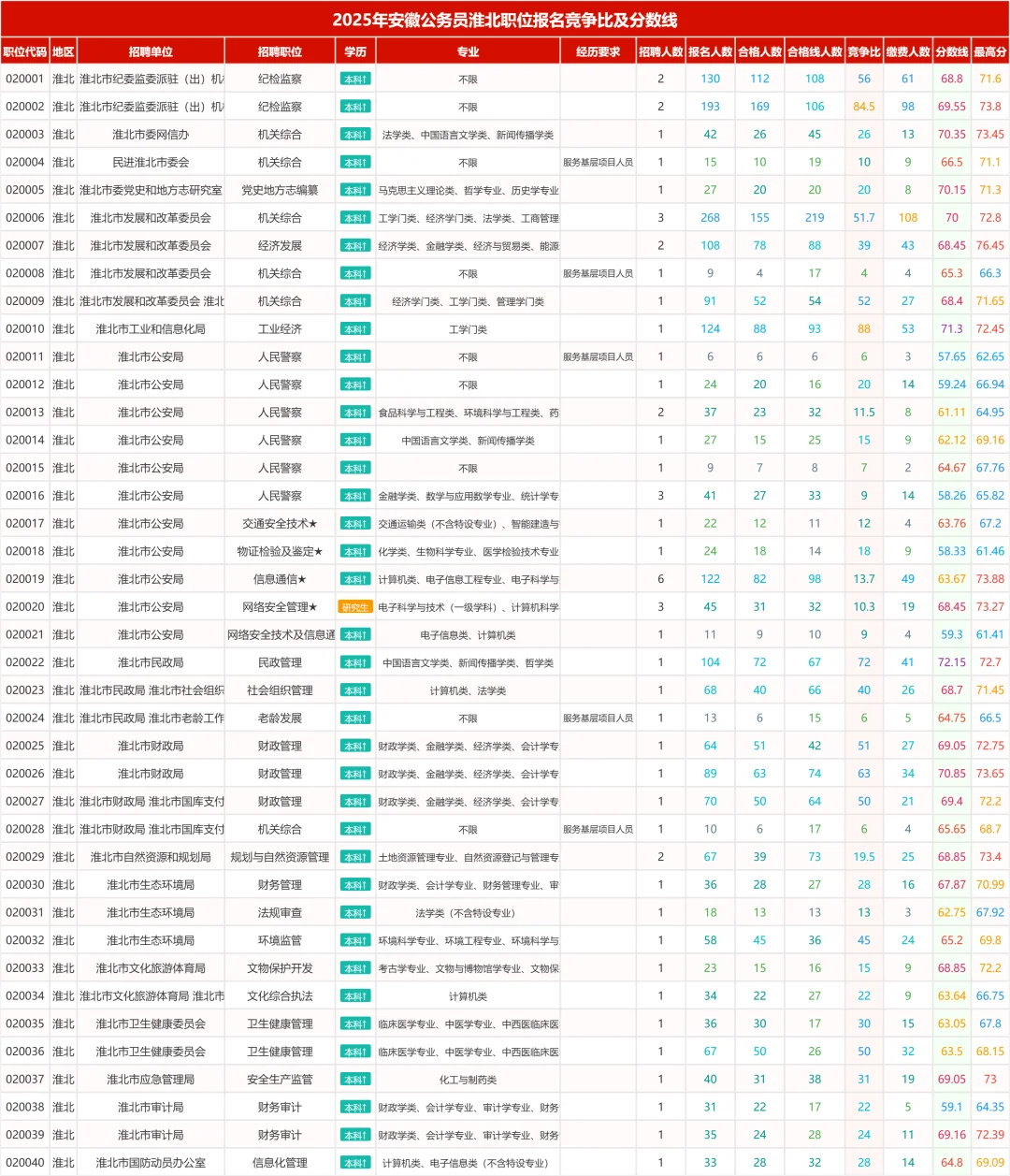
Task: Click the major cell 化工与制药类
Action: tap(468, 1080)
